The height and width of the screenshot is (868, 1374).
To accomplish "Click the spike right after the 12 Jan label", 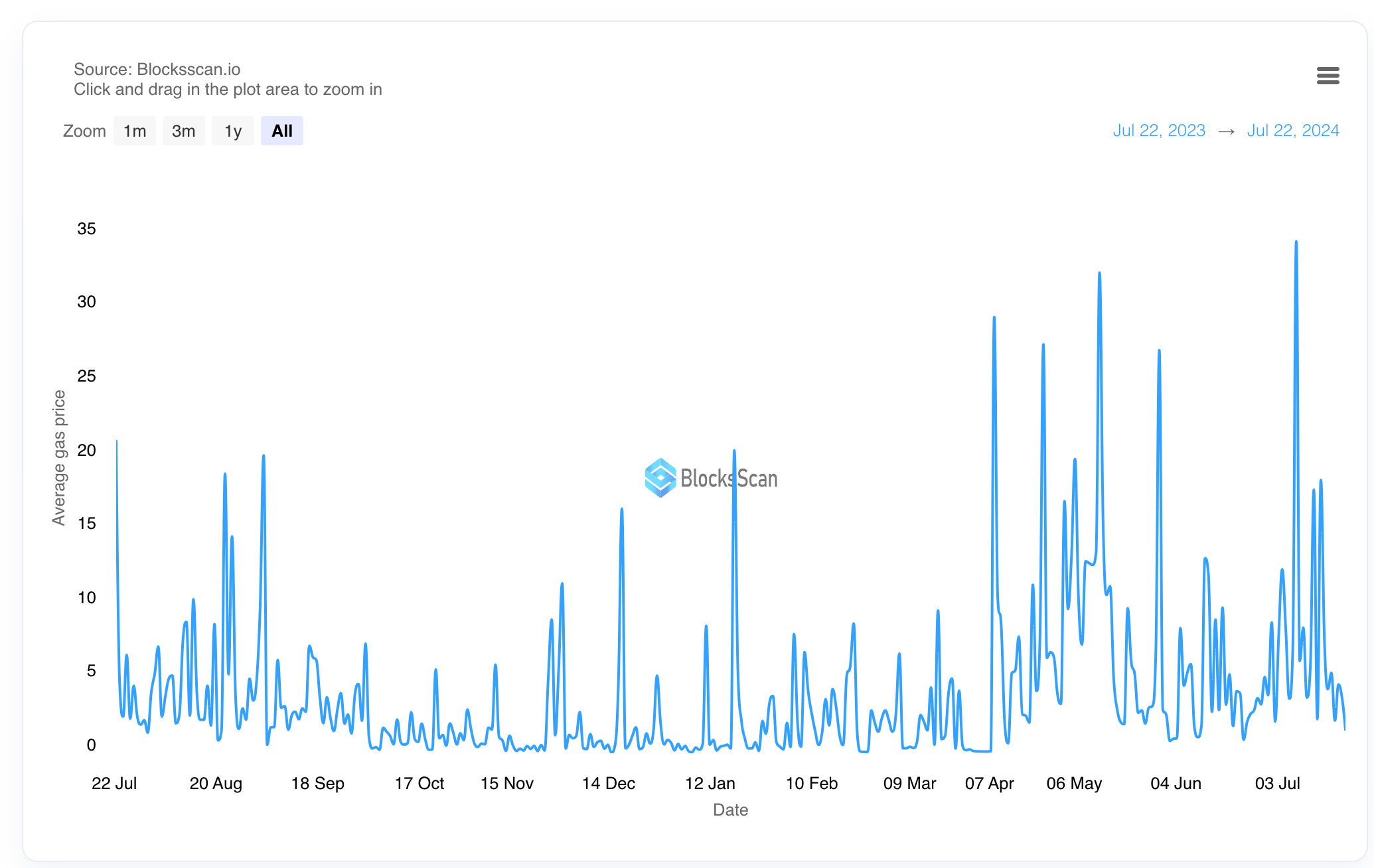I will pos(734,452).
